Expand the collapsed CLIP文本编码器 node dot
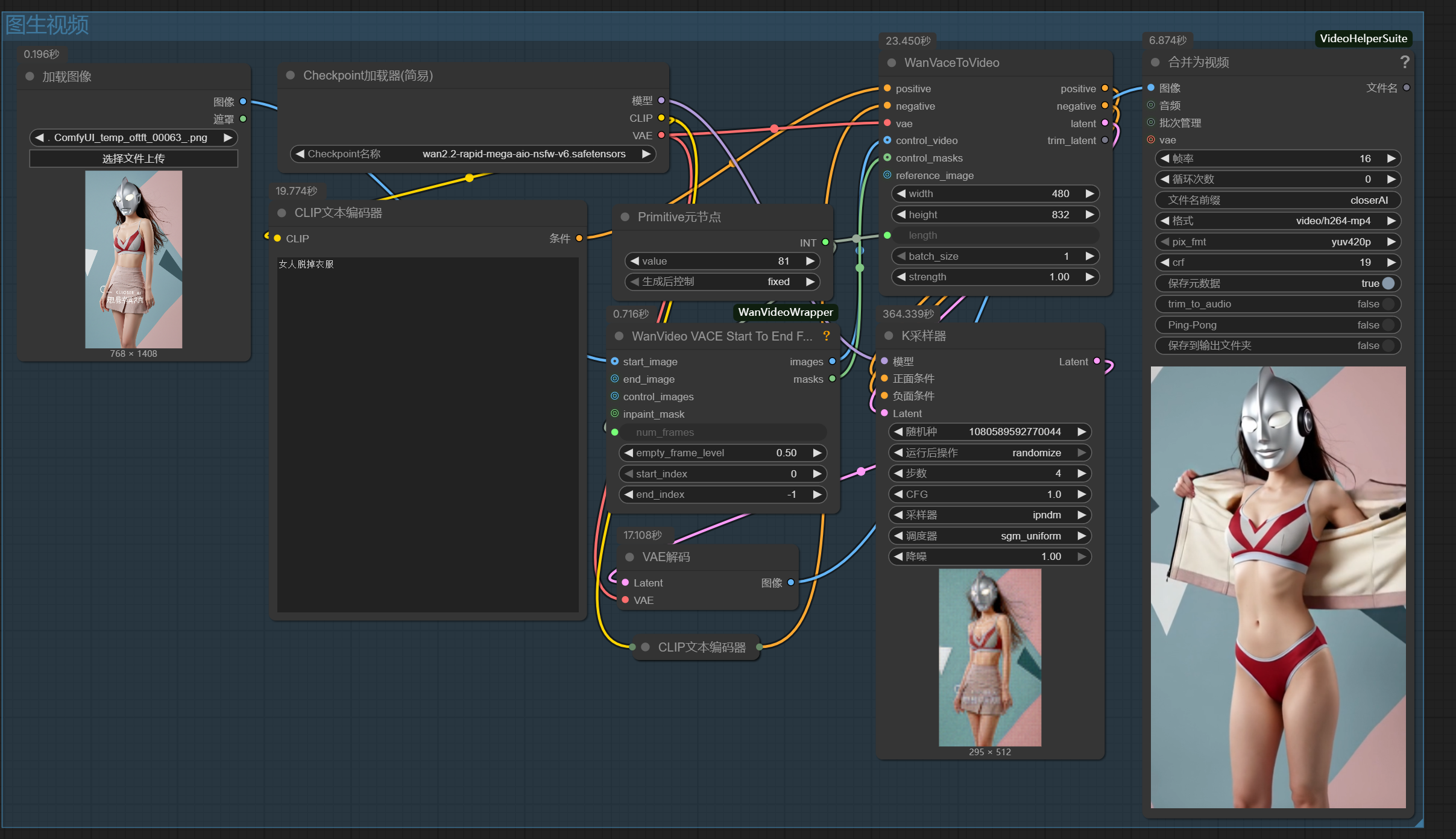 [646, 647]
